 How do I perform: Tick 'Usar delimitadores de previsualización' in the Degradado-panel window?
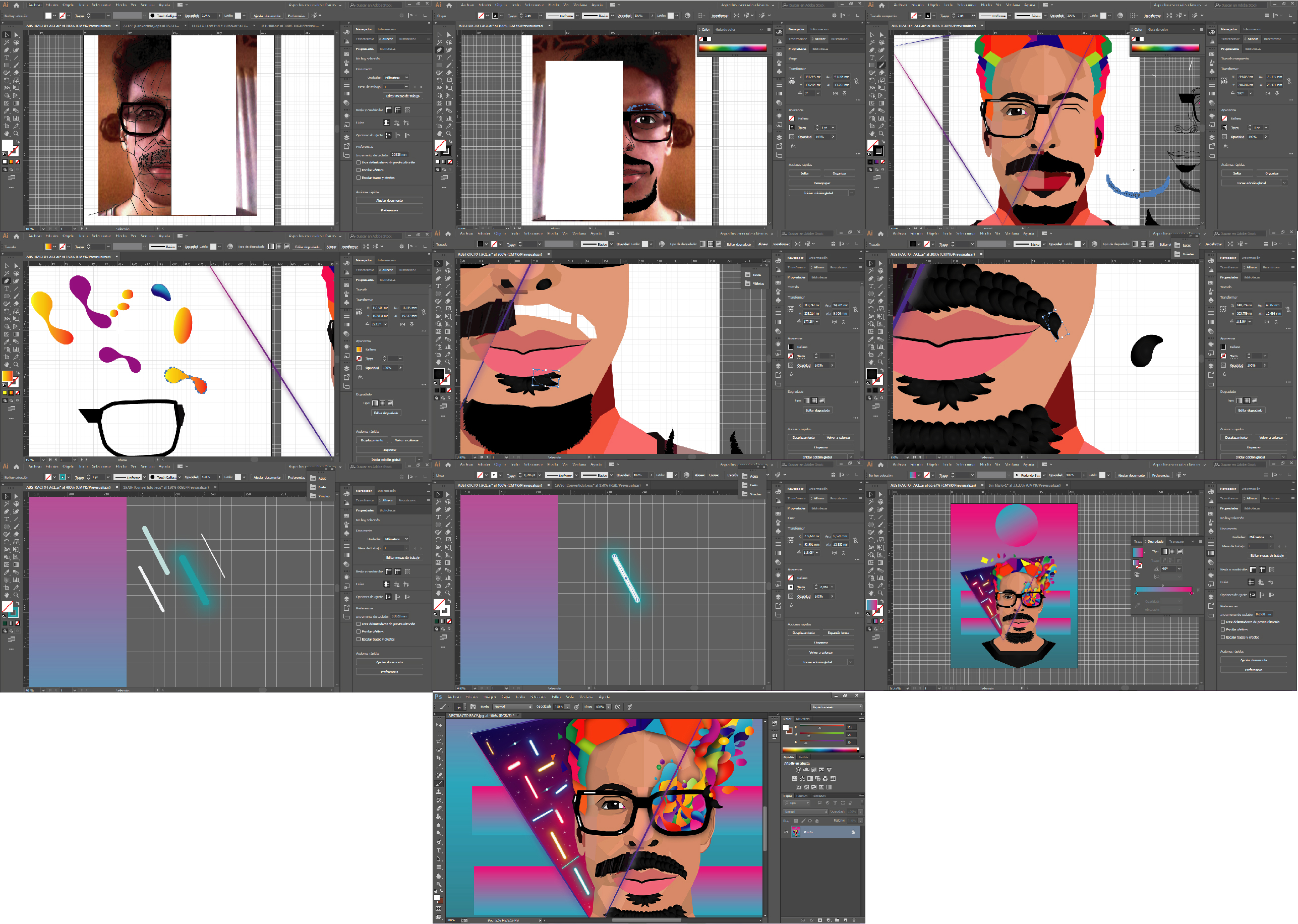tap(1223, 622)
